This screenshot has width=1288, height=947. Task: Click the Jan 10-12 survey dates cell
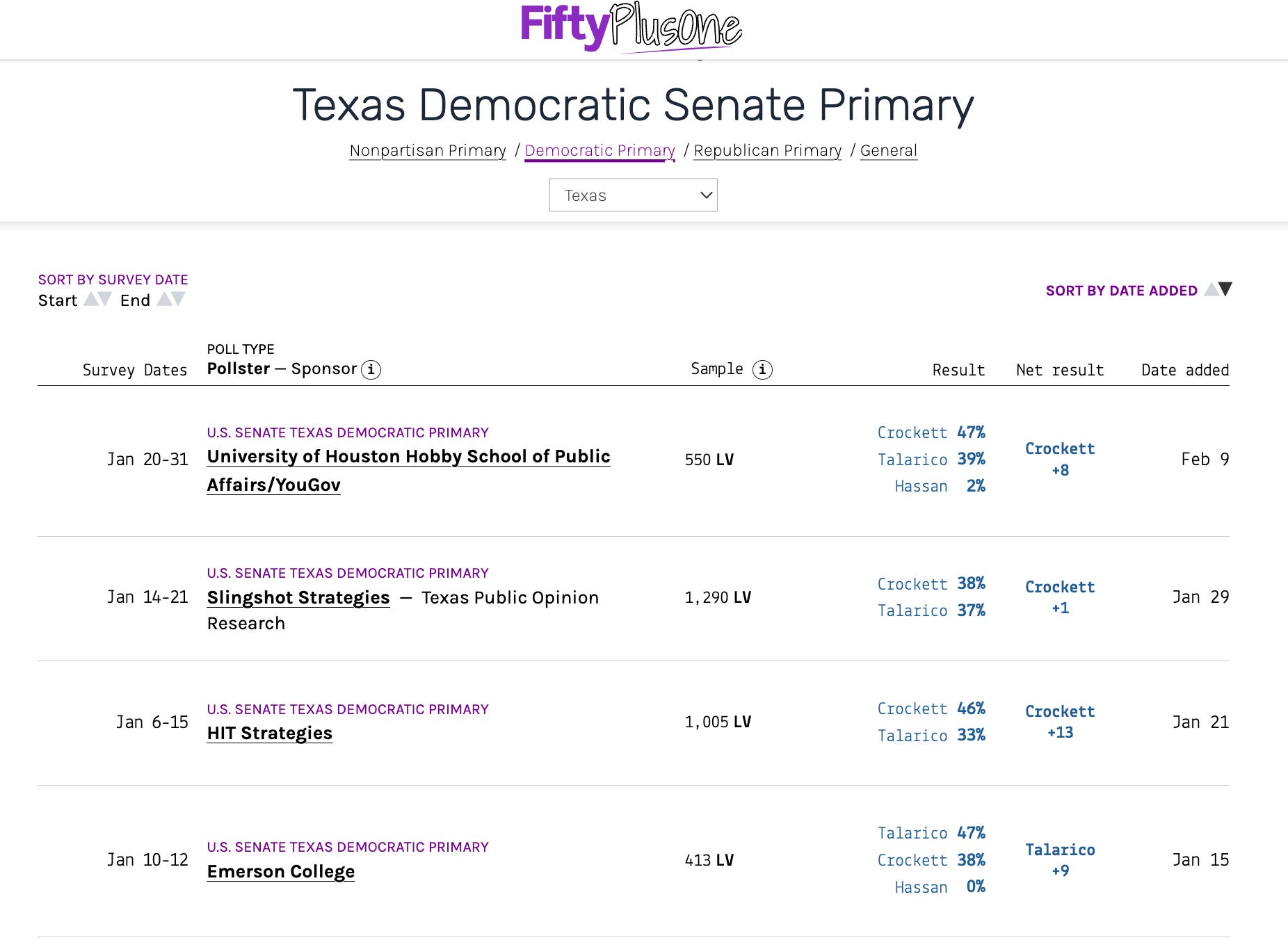pyautogui.click(x=147, y=860)
